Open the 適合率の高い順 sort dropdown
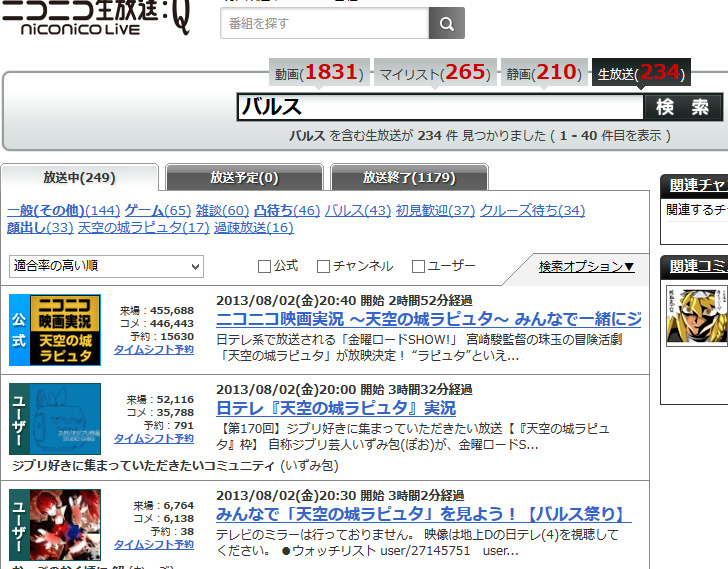The height and width of the screenshot is (569, 728). [x=106, y=266]
